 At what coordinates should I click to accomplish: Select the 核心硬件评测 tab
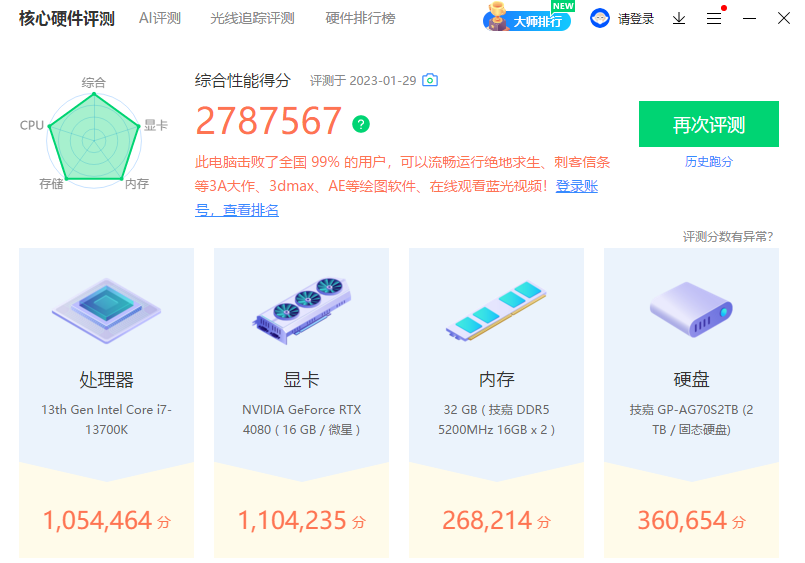coord(66,19)
